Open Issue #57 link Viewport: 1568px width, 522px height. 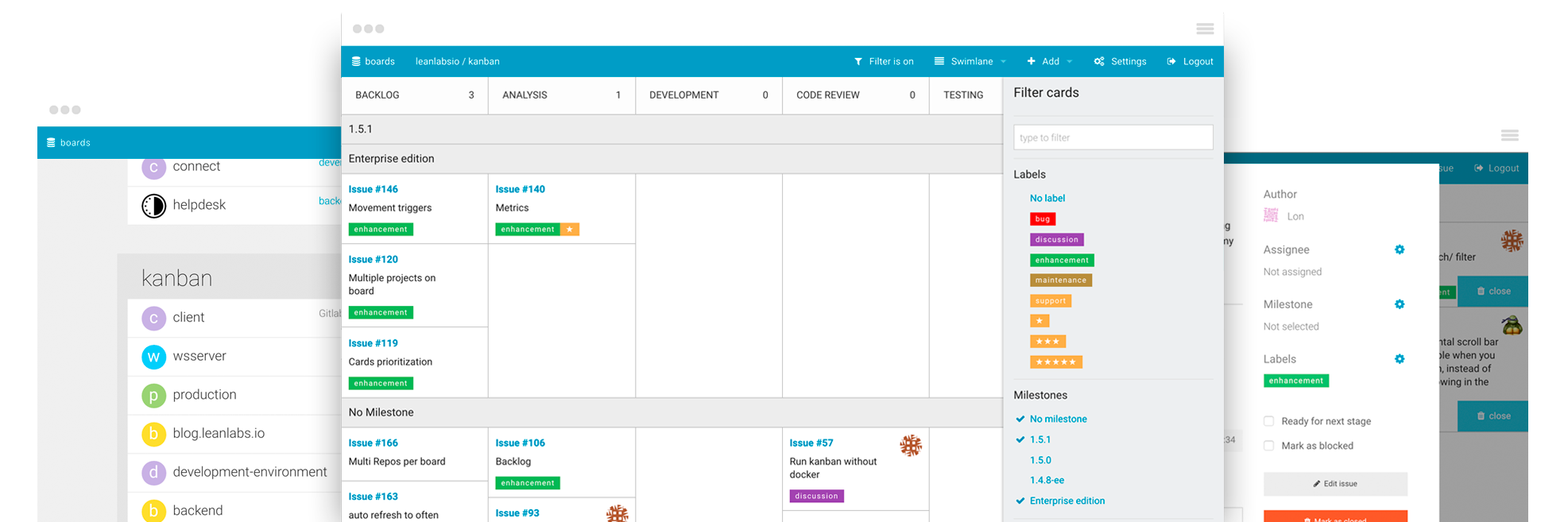click(811, 443)
